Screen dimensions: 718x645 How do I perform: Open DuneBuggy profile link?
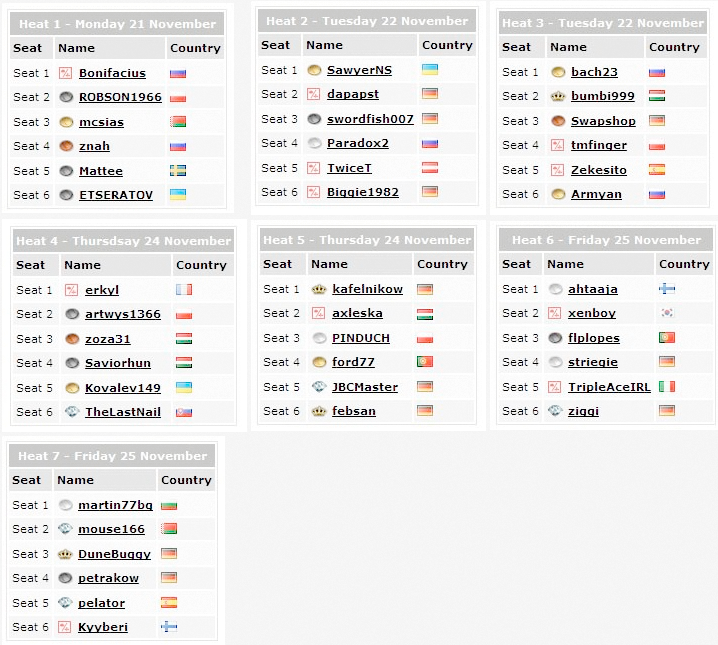point(114,554)
